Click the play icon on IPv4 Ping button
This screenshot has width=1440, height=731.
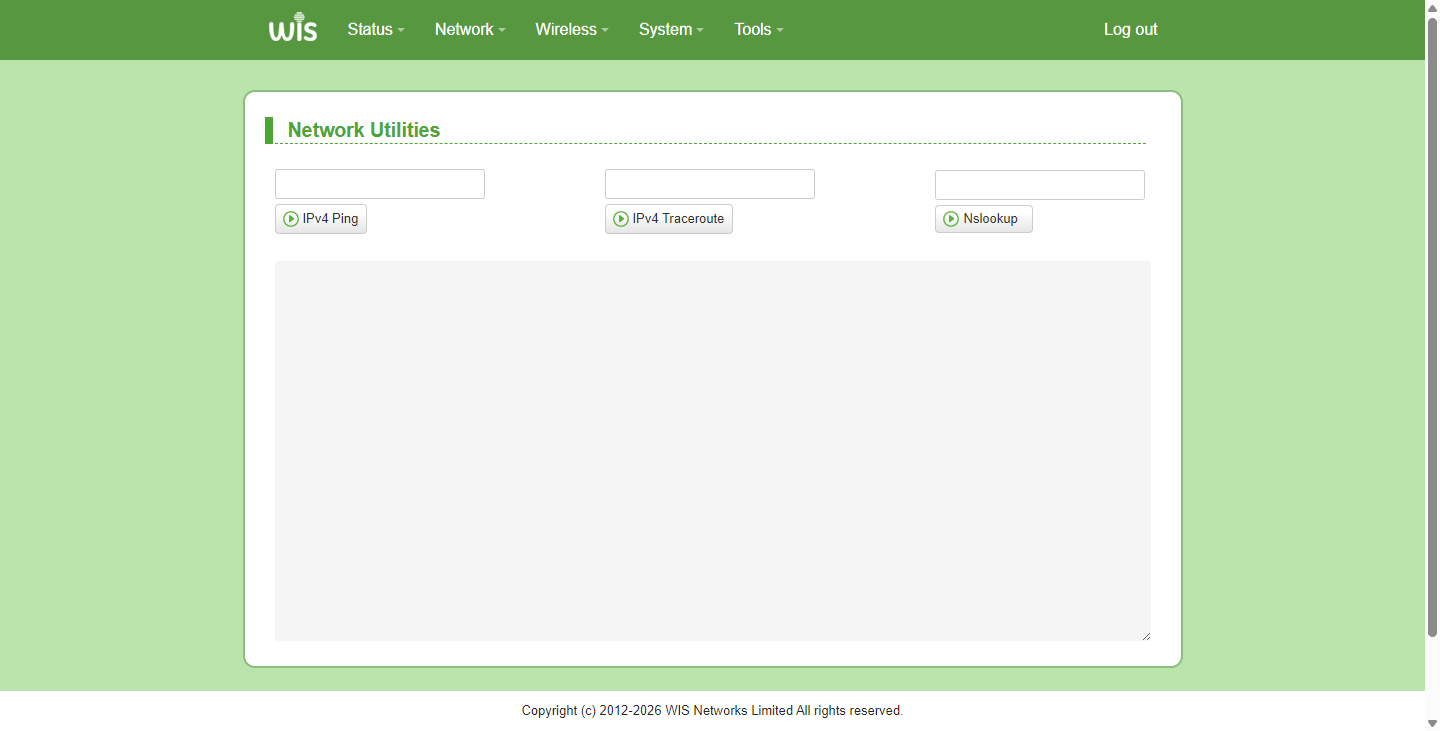click(x=291, y=219)
